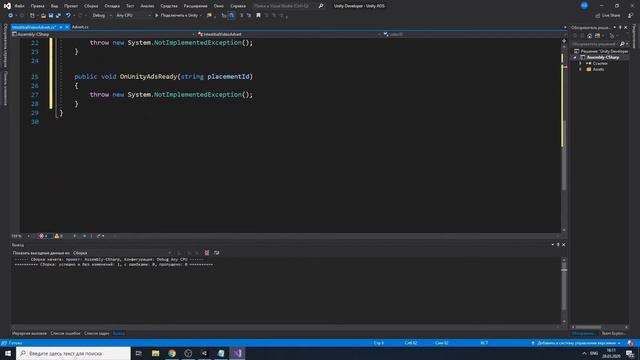
Task: Open the IntestitialVideoAdvert class navigation dropdown
Action: click(x=289, y=34)
